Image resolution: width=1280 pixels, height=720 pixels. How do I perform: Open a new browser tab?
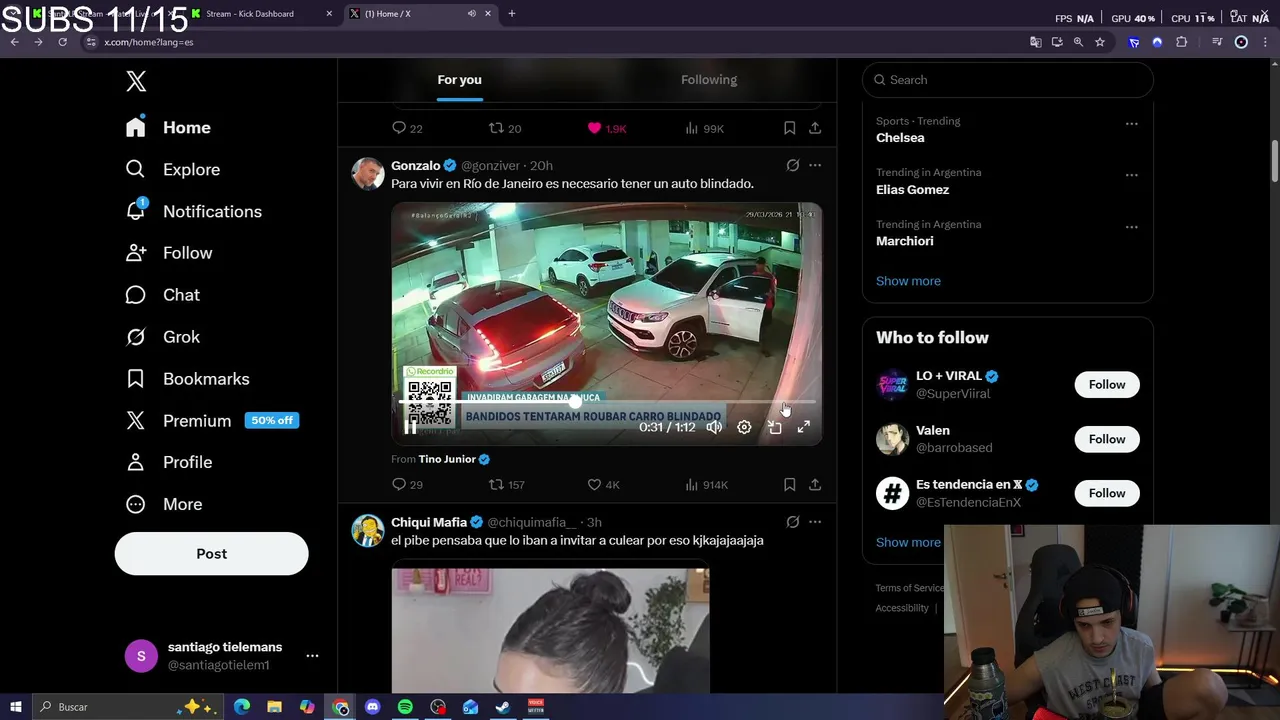[x=512, y=14]
